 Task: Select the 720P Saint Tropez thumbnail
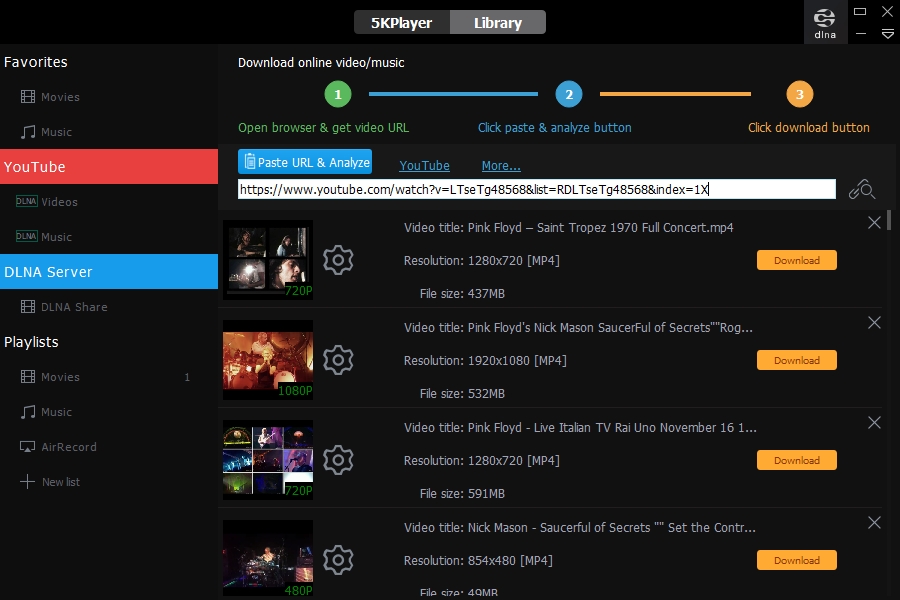point(268,260)
